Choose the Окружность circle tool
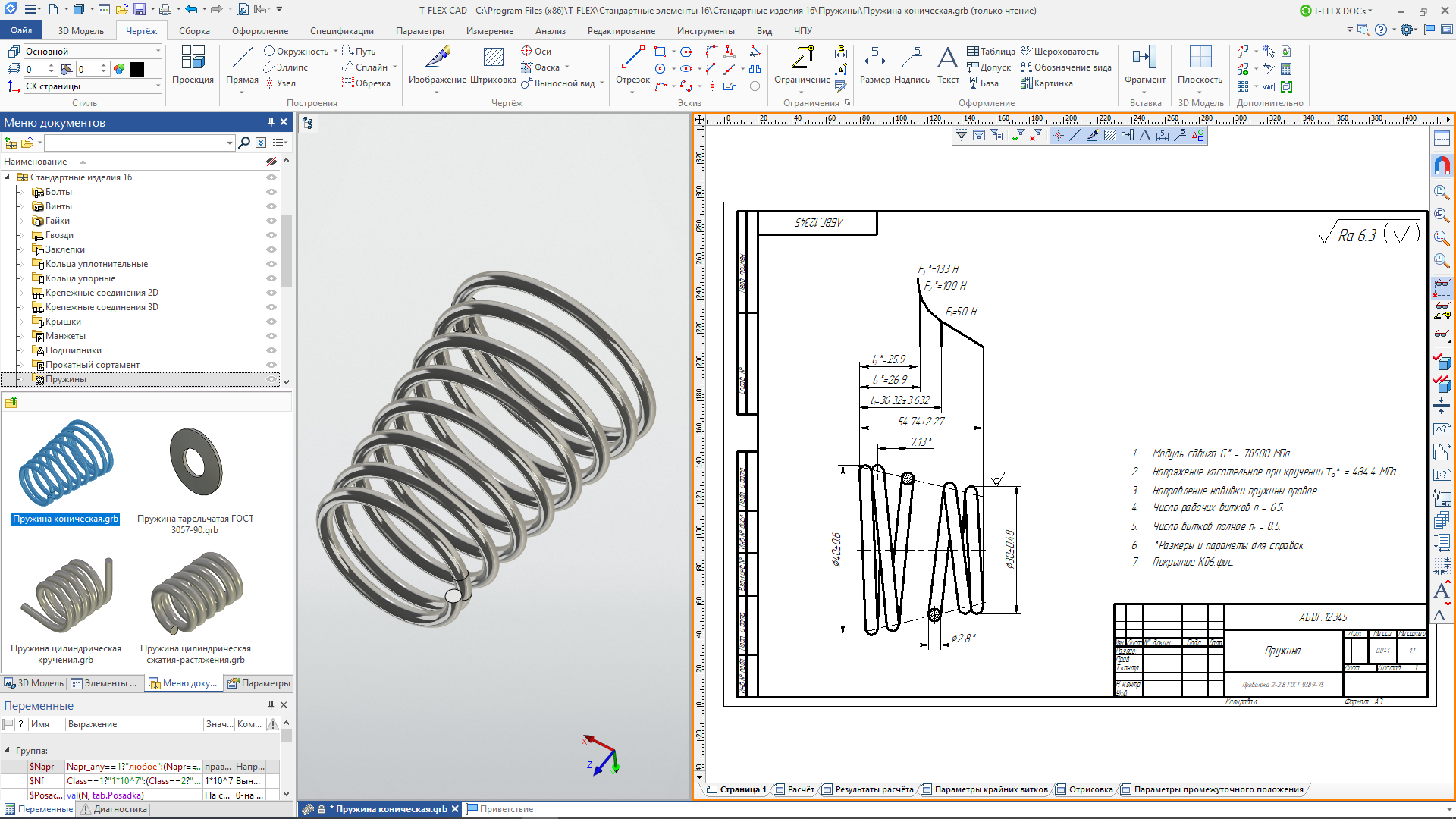Viewport: 1456px width, 819px height. click(x=296, y=52)
